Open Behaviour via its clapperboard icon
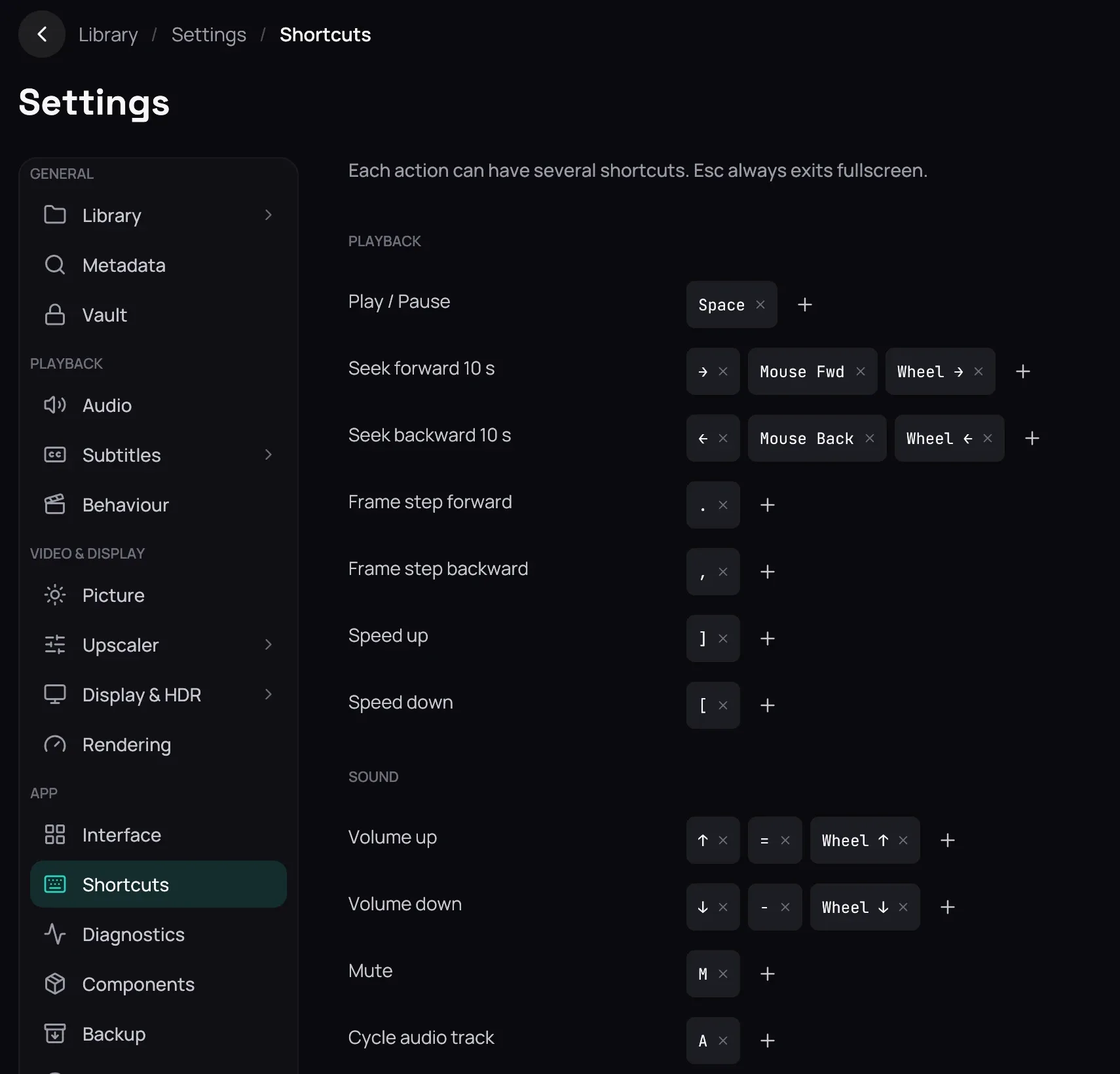Viewport: 1120px width, 1074px height. (x=55, y=504)
